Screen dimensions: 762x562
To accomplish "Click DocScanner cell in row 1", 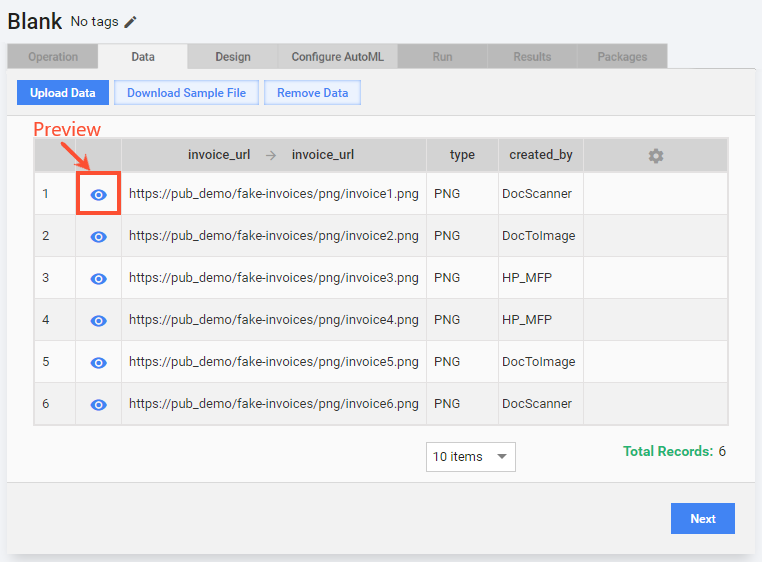I will [540, 193].
